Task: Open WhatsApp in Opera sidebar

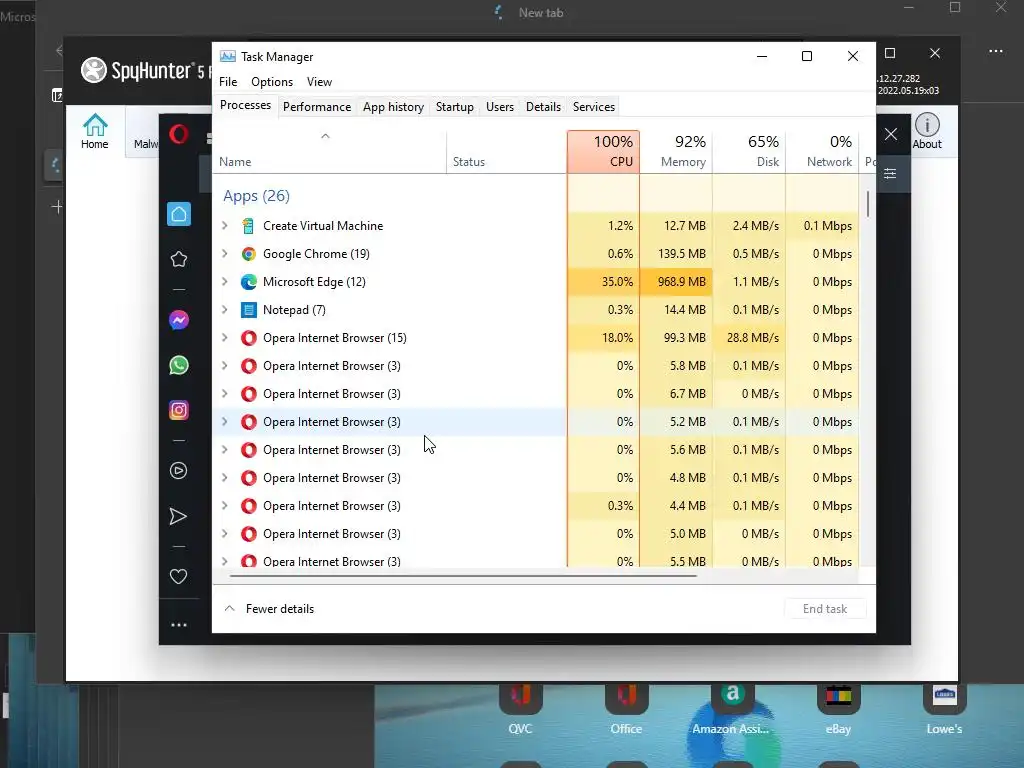Action: (x=178, y=365)
